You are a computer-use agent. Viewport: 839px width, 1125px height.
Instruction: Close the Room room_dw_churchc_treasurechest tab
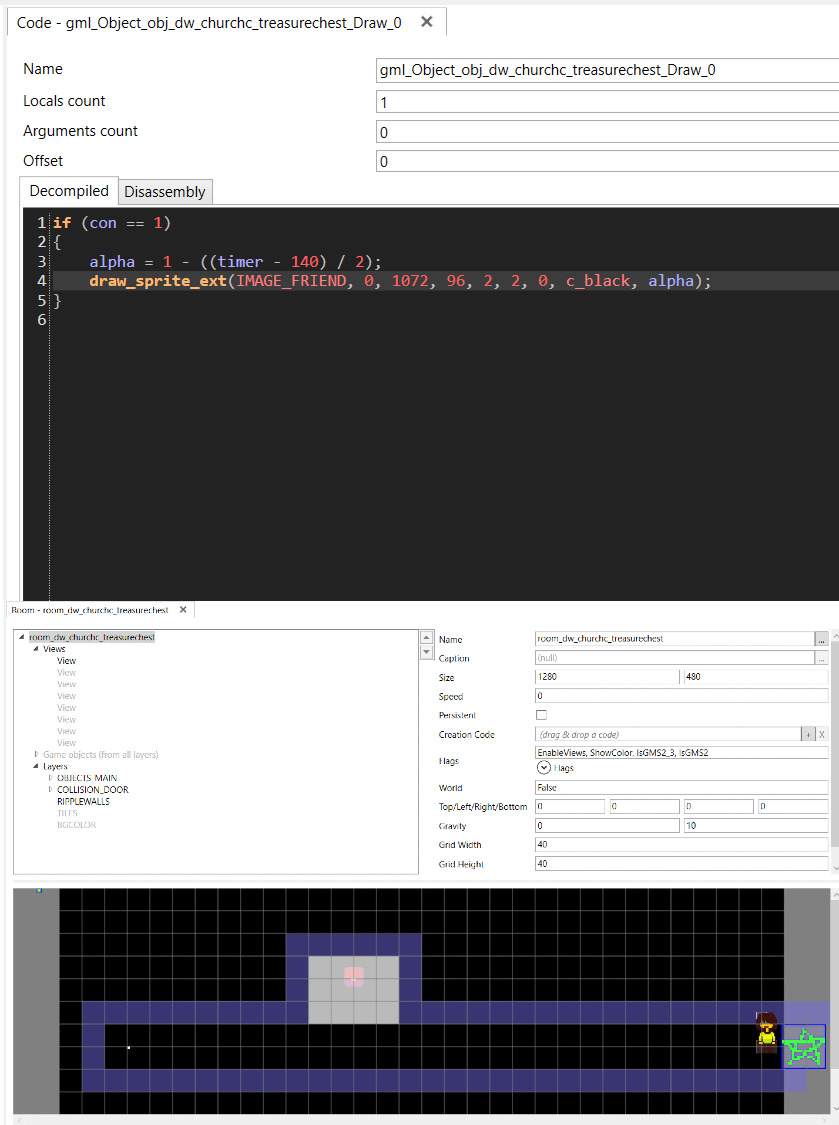pos(183,610)
